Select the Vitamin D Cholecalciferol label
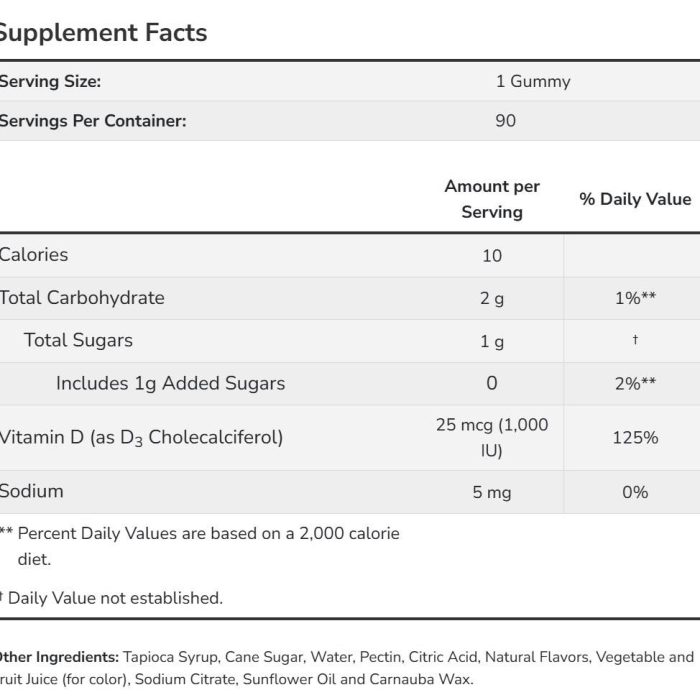700x700 pixels. pyautogui.click(x=141, y=438)
